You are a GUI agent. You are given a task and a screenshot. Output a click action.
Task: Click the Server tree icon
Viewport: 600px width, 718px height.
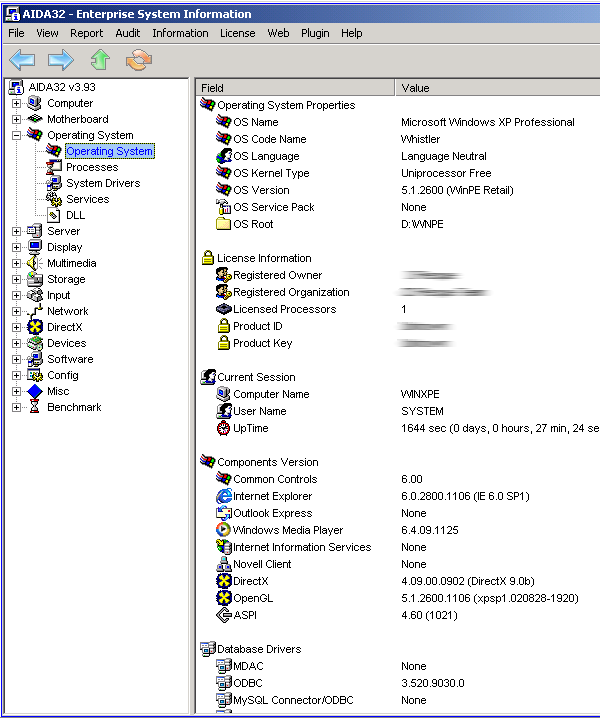[34, 231]
